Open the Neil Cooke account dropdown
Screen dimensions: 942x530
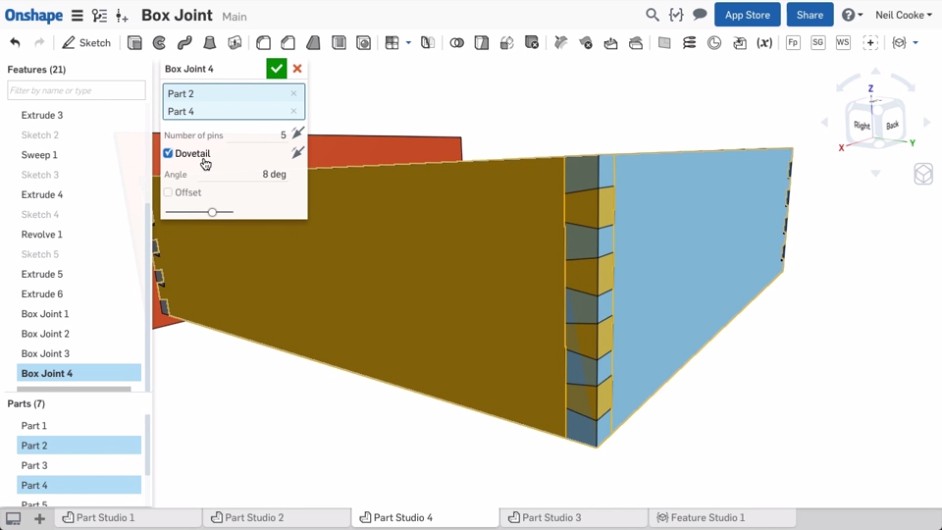coord(903,15)
